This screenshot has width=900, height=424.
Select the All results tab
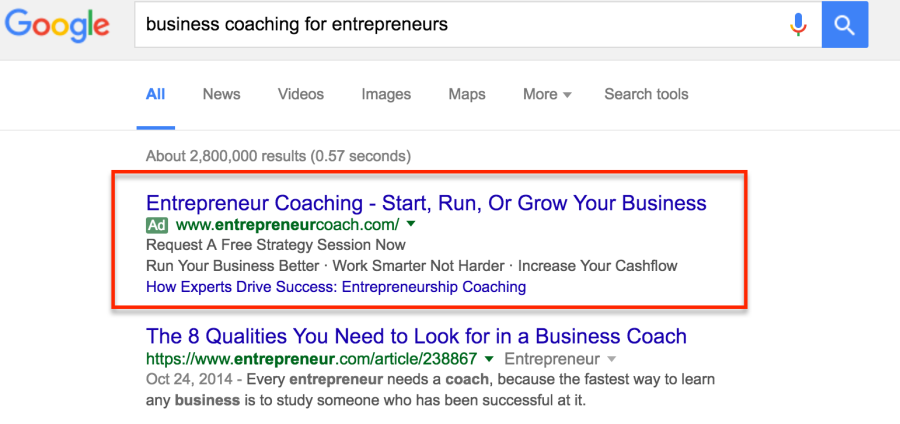[156, 94]
